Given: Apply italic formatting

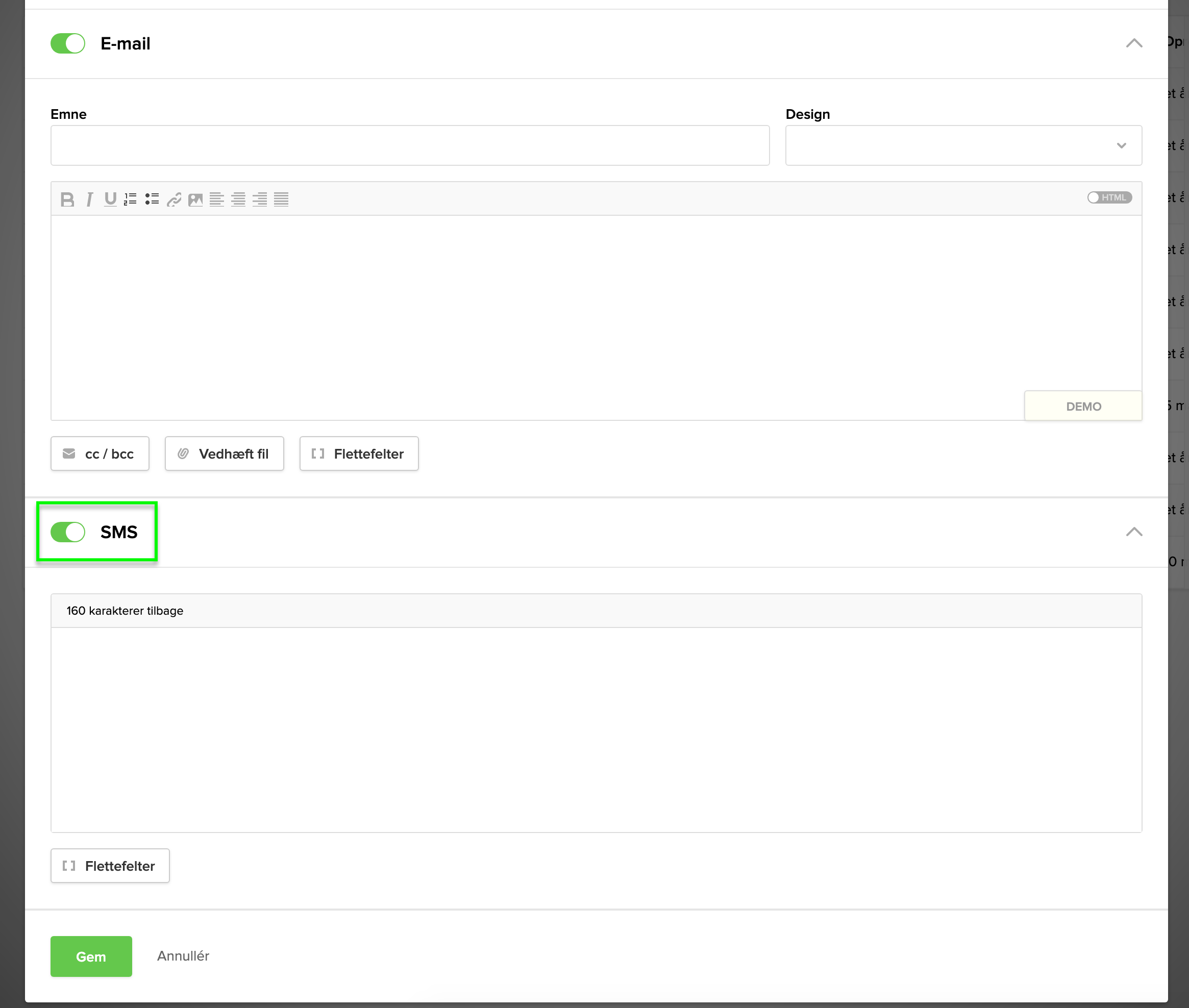Looking at the screenshot, I should tap(89, 199).
